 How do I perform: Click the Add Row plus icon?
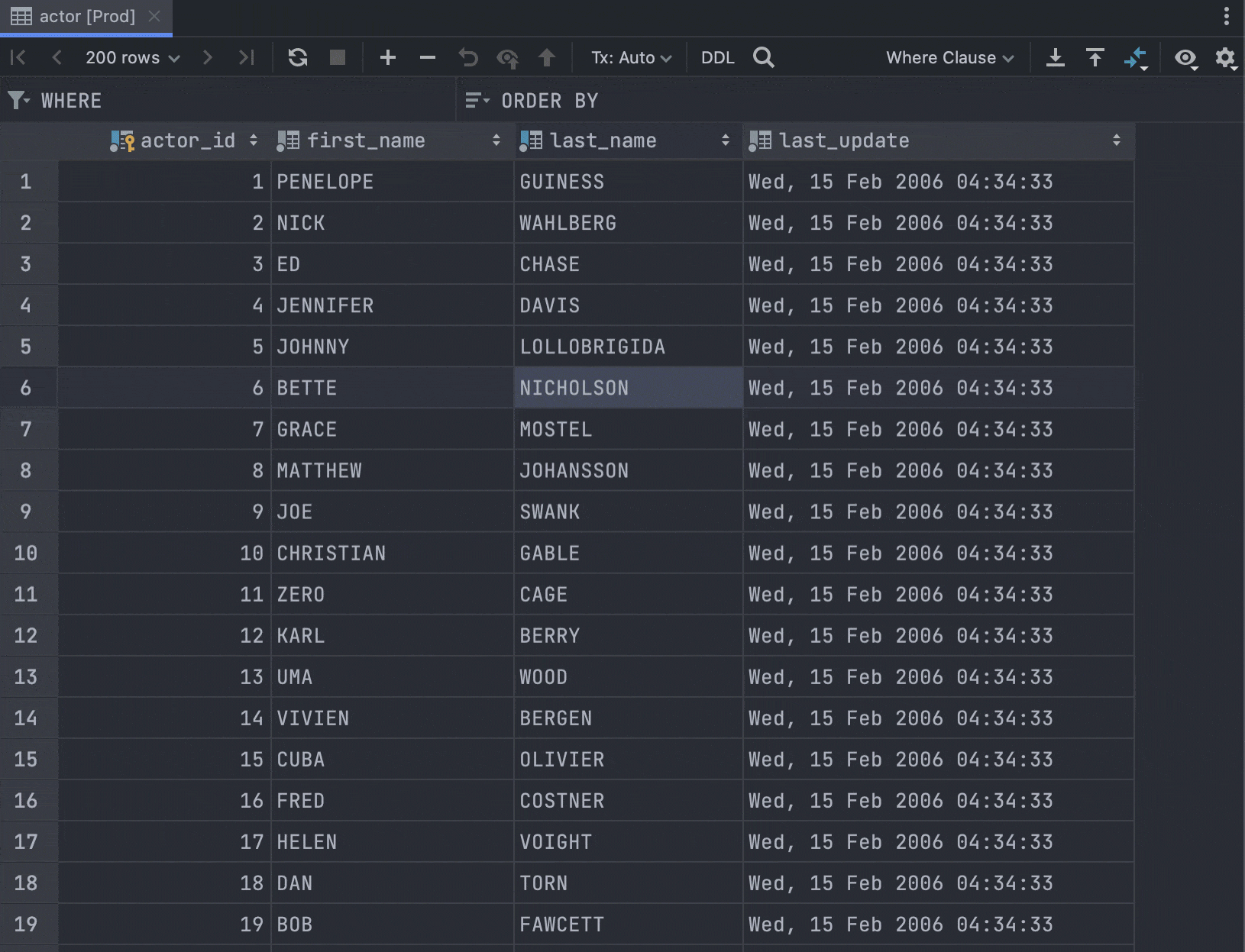click(388, 58)
